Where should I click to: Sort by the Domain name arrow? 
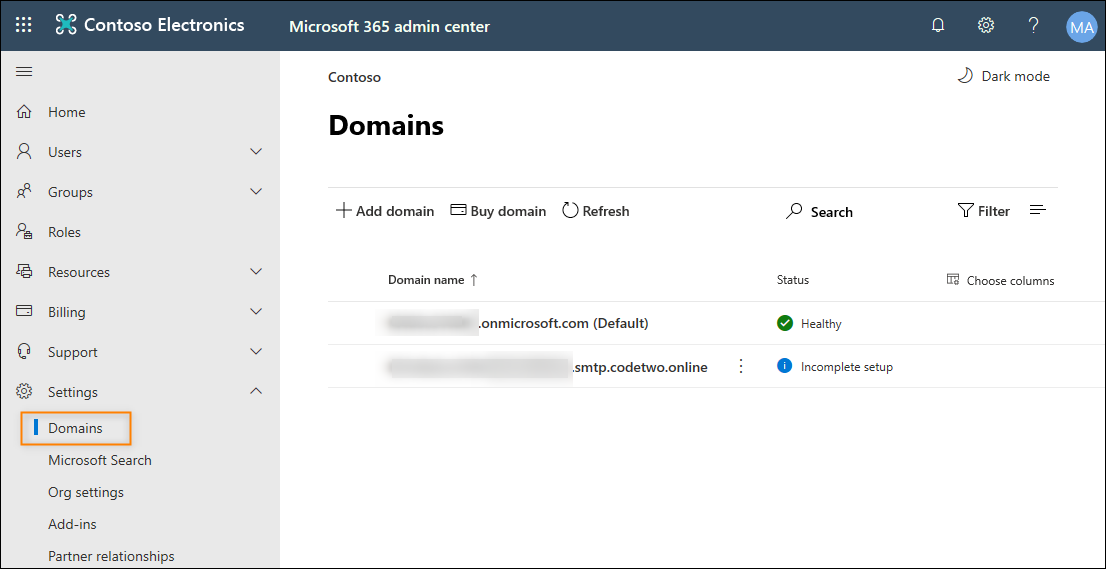pos(474,280)
